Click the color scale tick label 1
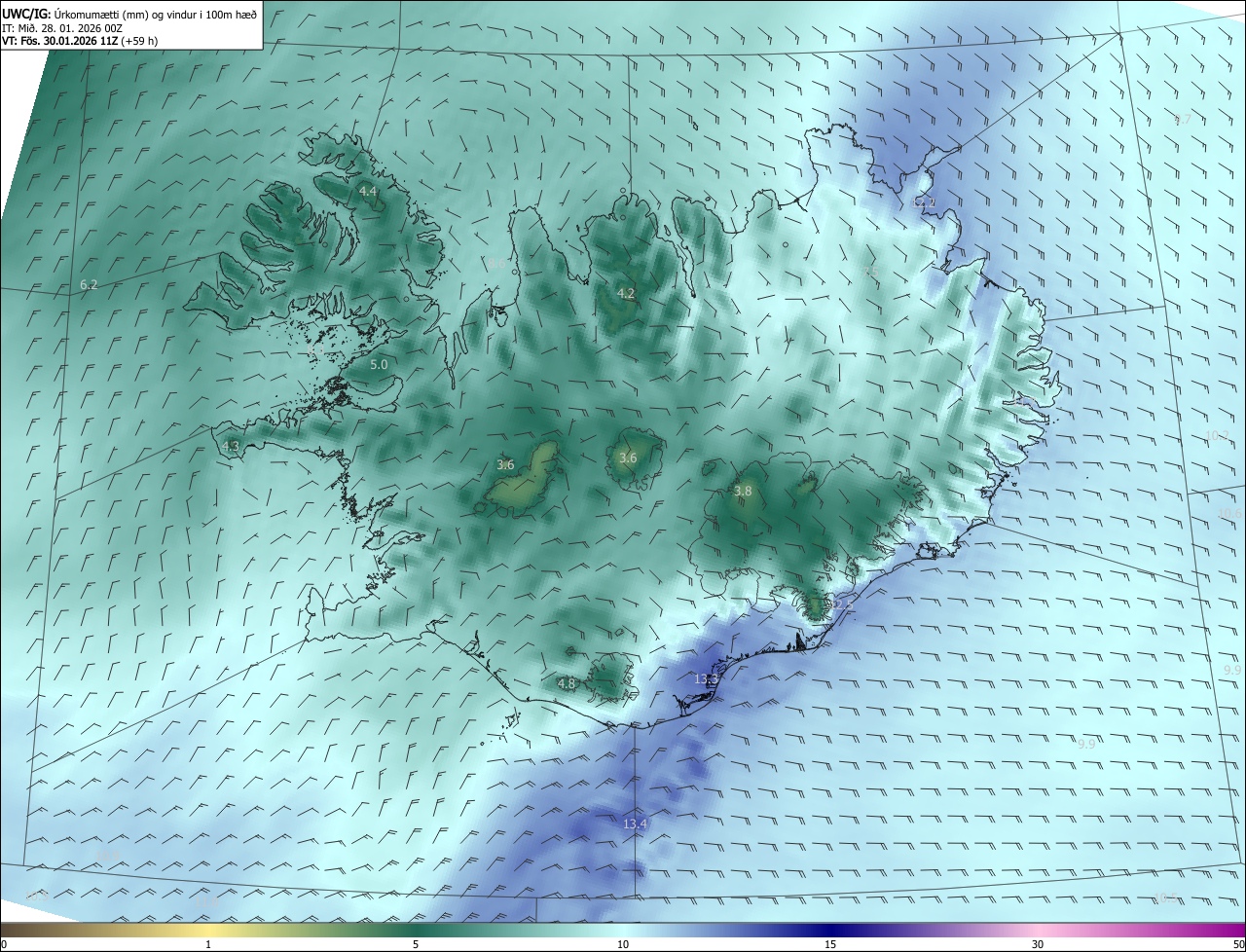 point(208,944)
